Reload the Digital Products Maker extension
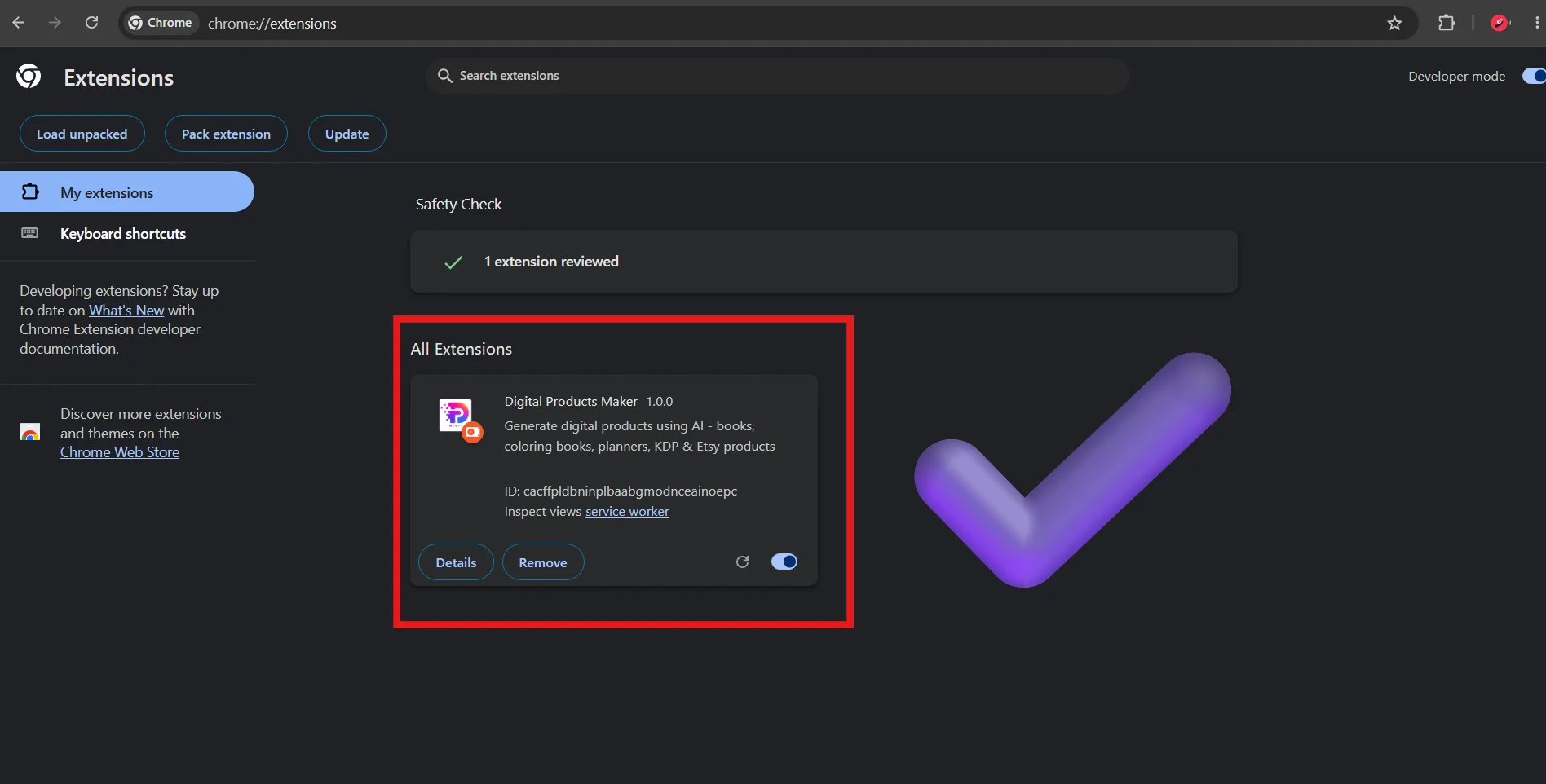This screenshot has height=784, width=1546. [x=742, y=562]
